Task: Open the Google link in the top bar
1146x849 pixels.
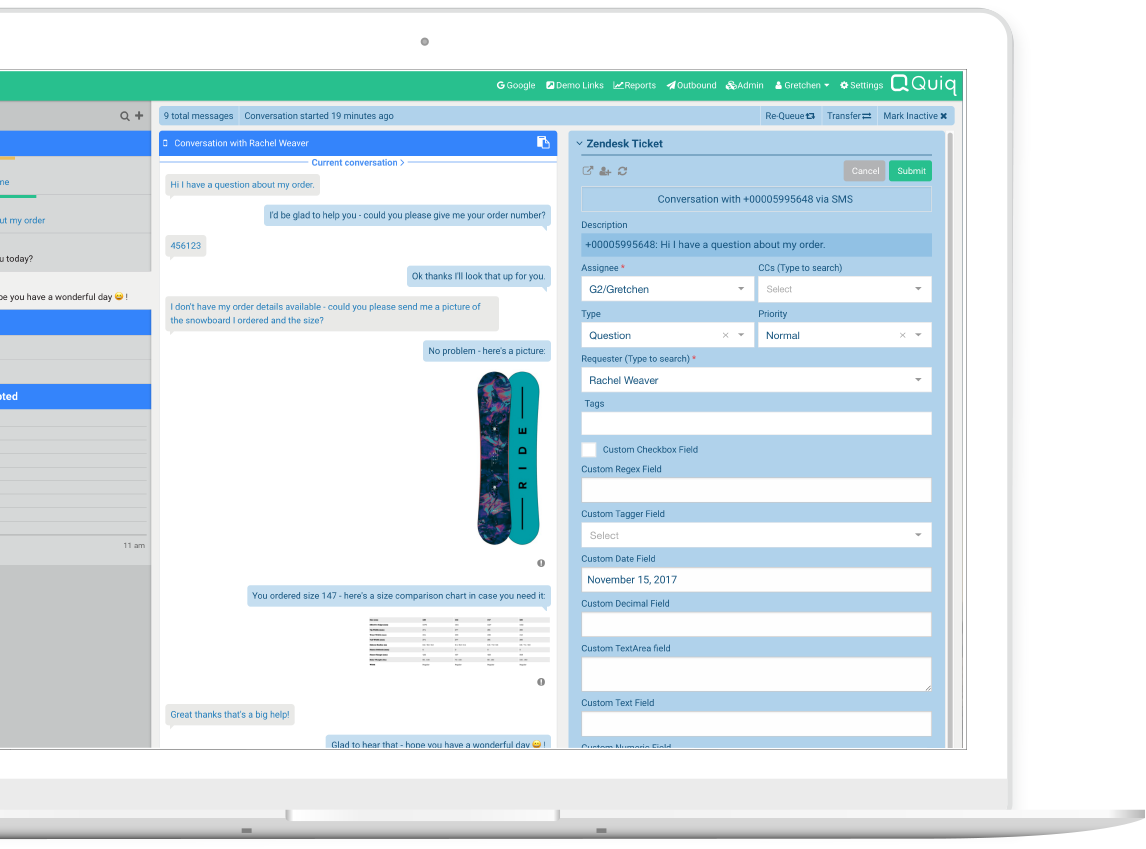Action: click(516, 85)
